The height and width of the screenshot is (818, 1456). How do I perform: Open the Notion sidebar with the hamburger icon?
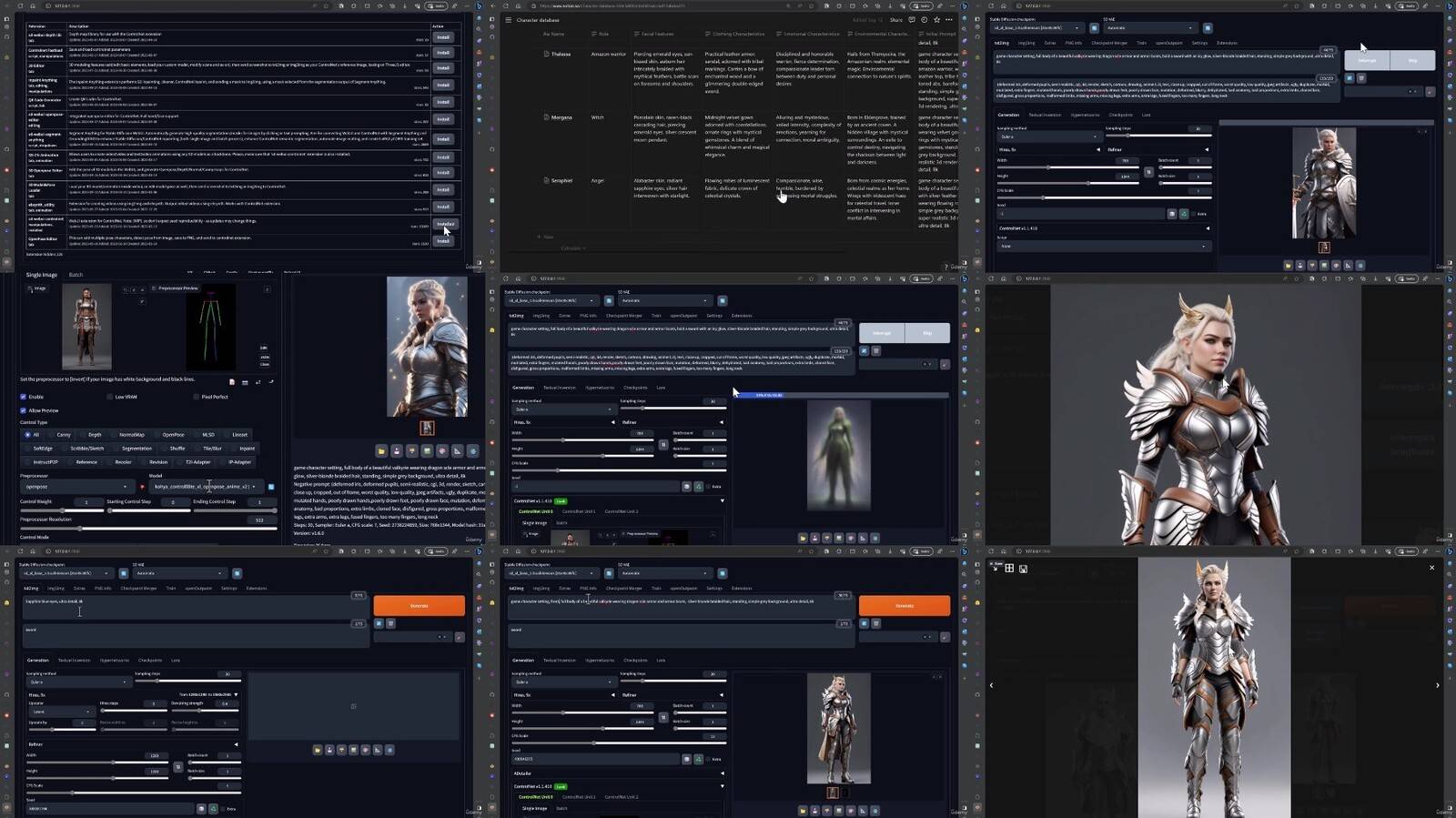tap(508, 19)
